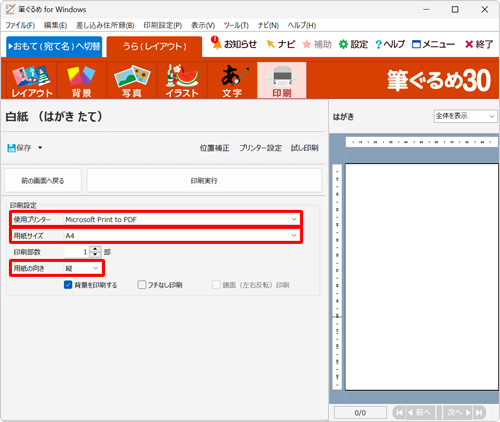Expand the 用紙サイズ A4 dropdown
Viewport: 500px width, 422px height.
tap(294, 236)
